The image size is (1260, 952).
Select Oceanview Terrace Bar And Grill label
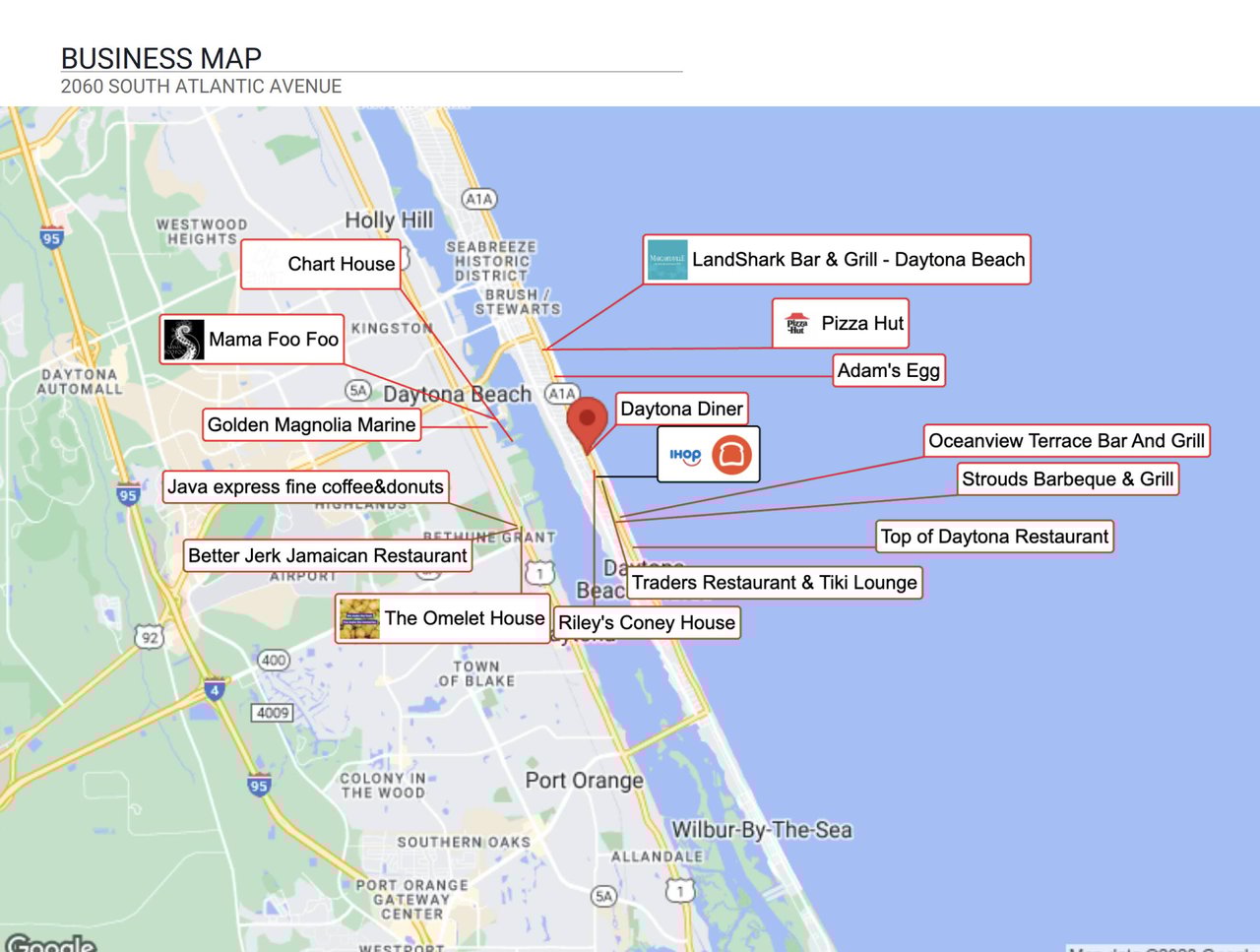[1066, 441]
